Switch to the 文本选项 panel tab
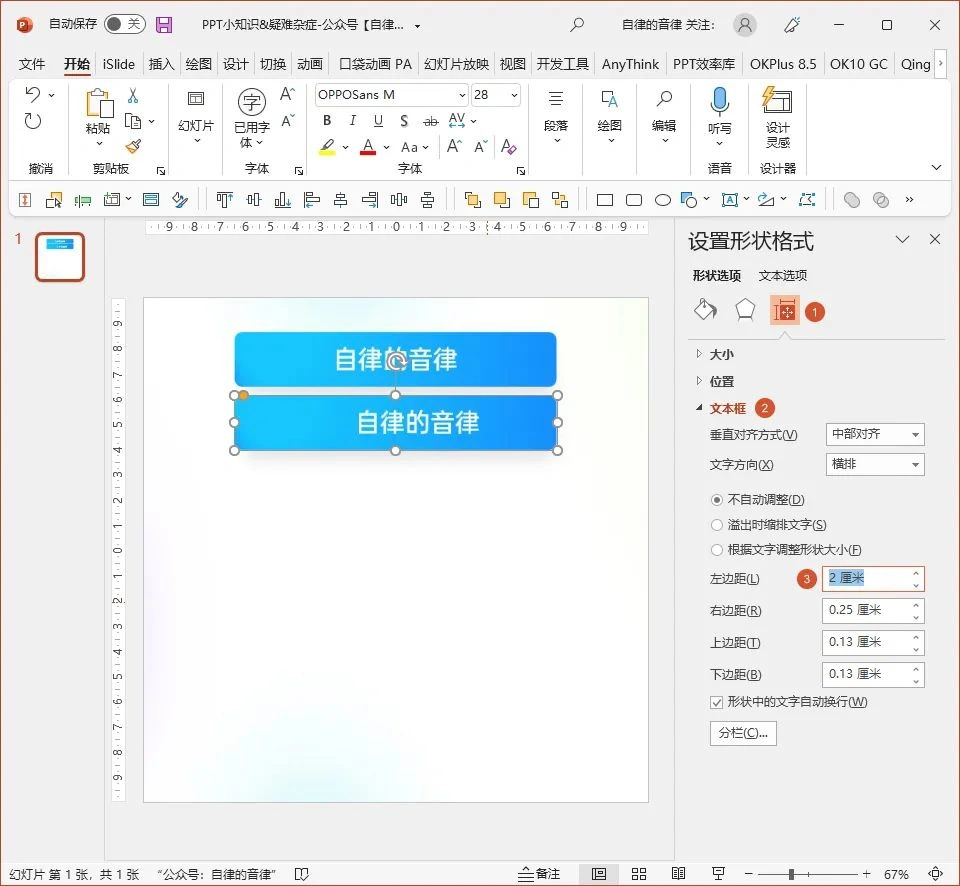This screenshot has height=886, width=960. pyautogui.click(x=782, y=275)
